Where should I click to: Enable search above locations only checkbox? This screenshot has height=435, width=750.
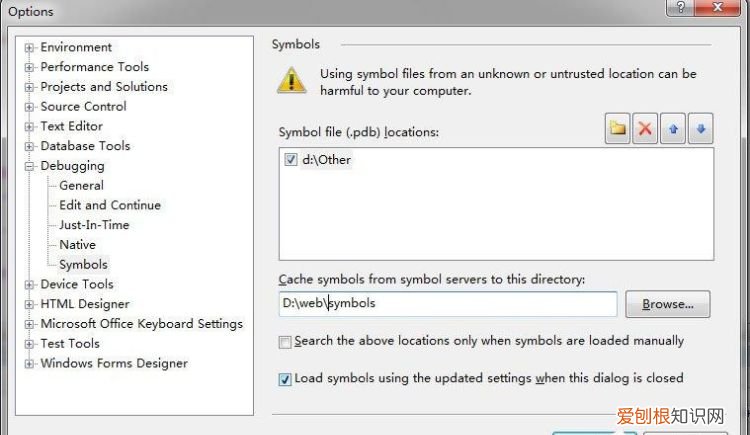(x=286, y=342)
